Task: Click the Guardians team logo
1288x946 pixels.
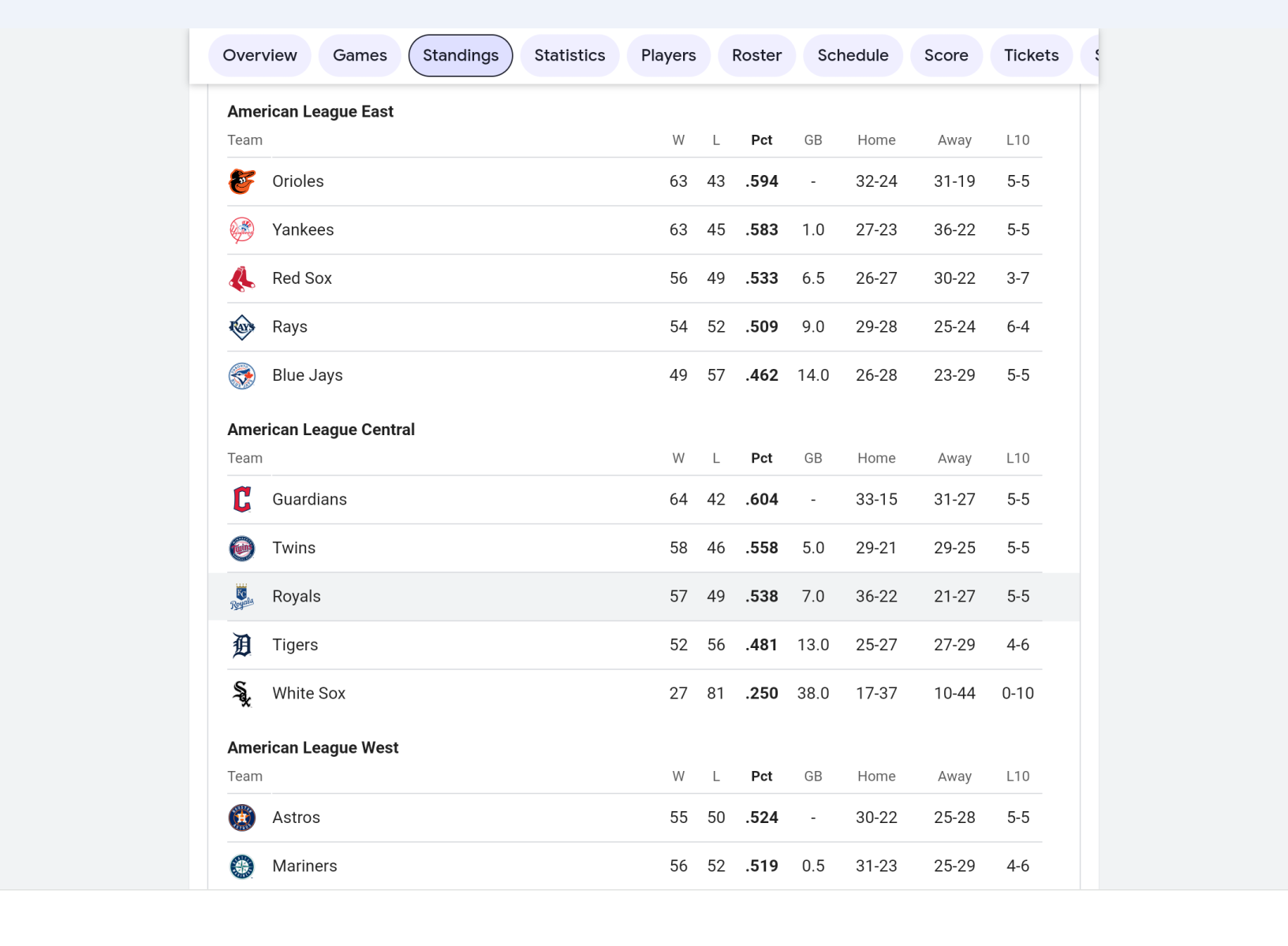Action: pyautogui.click(x=242, y=500)
